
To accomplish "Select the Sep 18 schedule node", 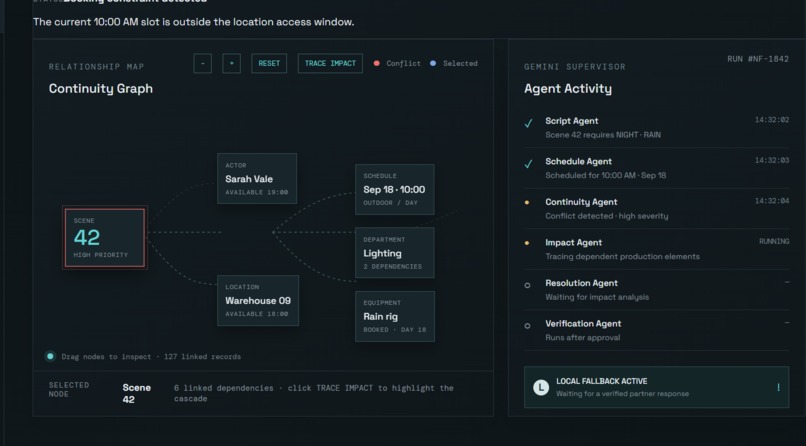I will pyautogui.click(x=395, y=189).
